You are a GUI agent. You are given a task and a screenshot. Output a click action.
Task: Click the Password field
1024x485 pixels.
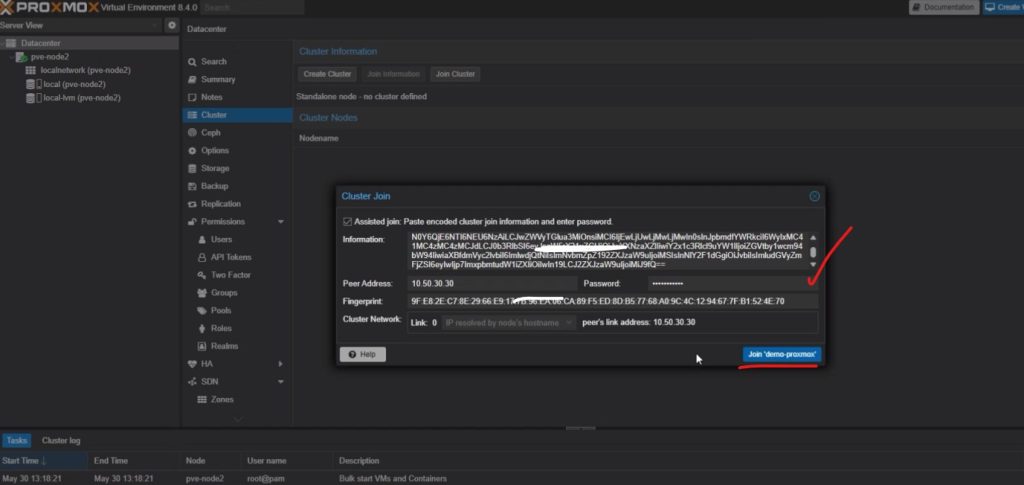pos(733,284)
